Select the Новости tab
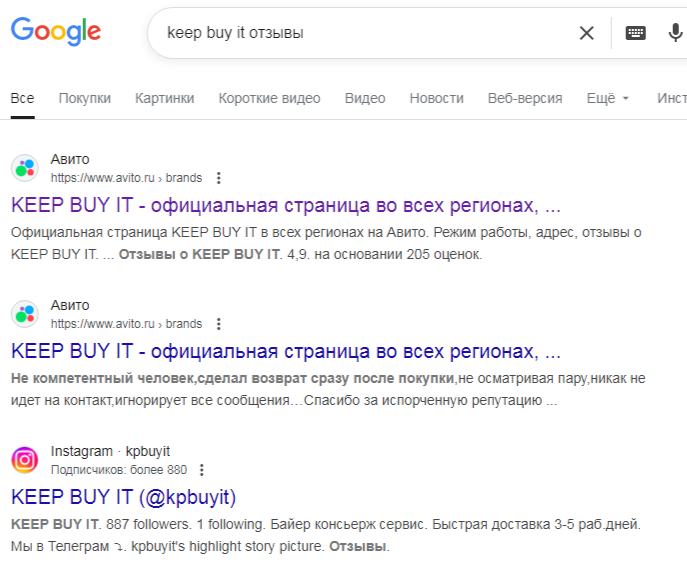The height and width of the screenshot is (568, 687). tap(437, 98)
